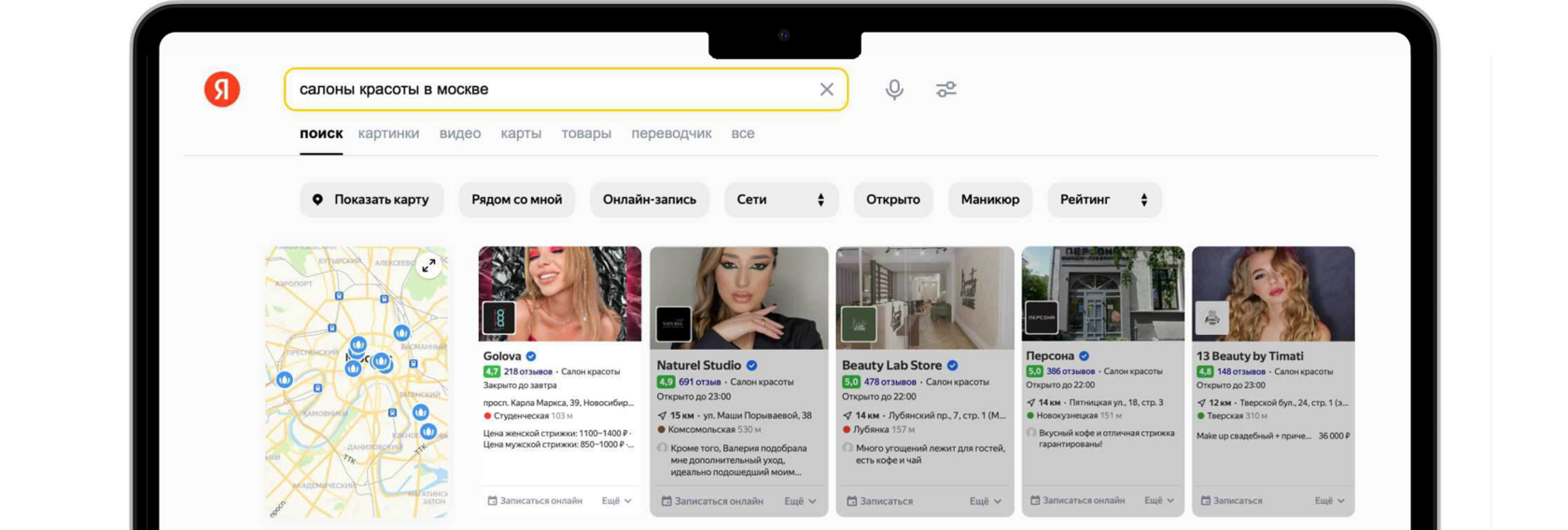Click the Beauty Lab Store logo badge

point(859,324)
